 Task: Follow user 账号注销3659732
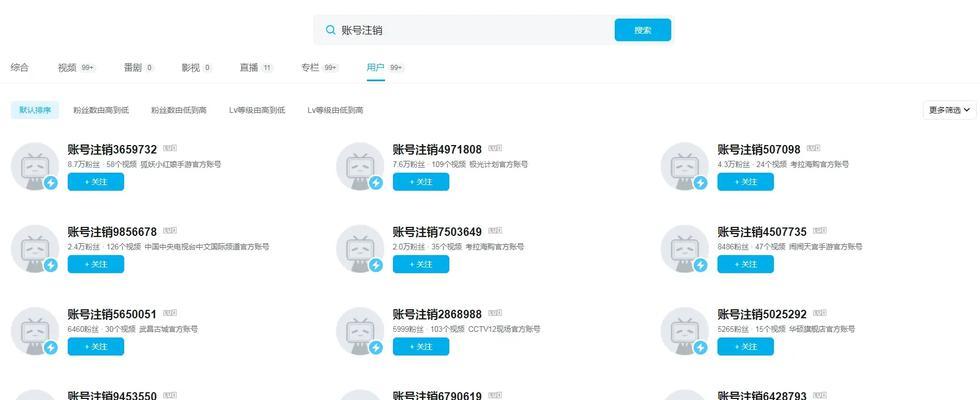[96, 182]
